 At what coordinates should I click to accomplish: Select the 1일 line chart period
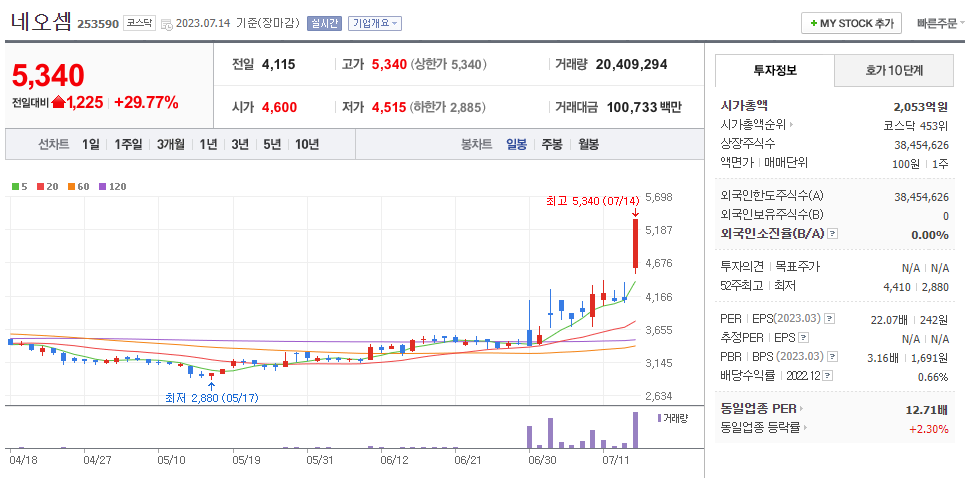[90, 144]
